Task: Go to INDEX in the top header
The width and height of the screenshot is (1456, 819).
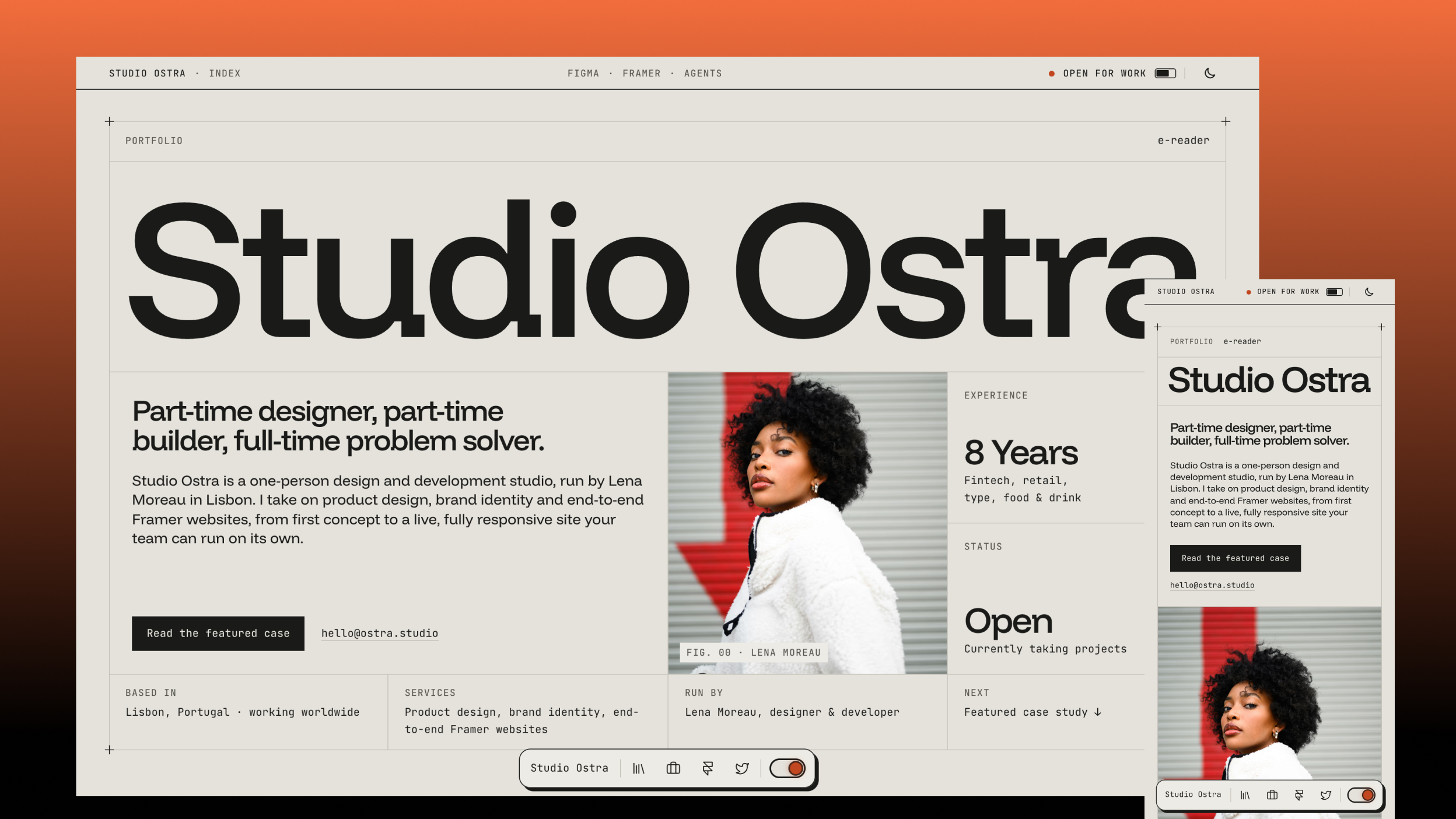Action: point(225,73)
